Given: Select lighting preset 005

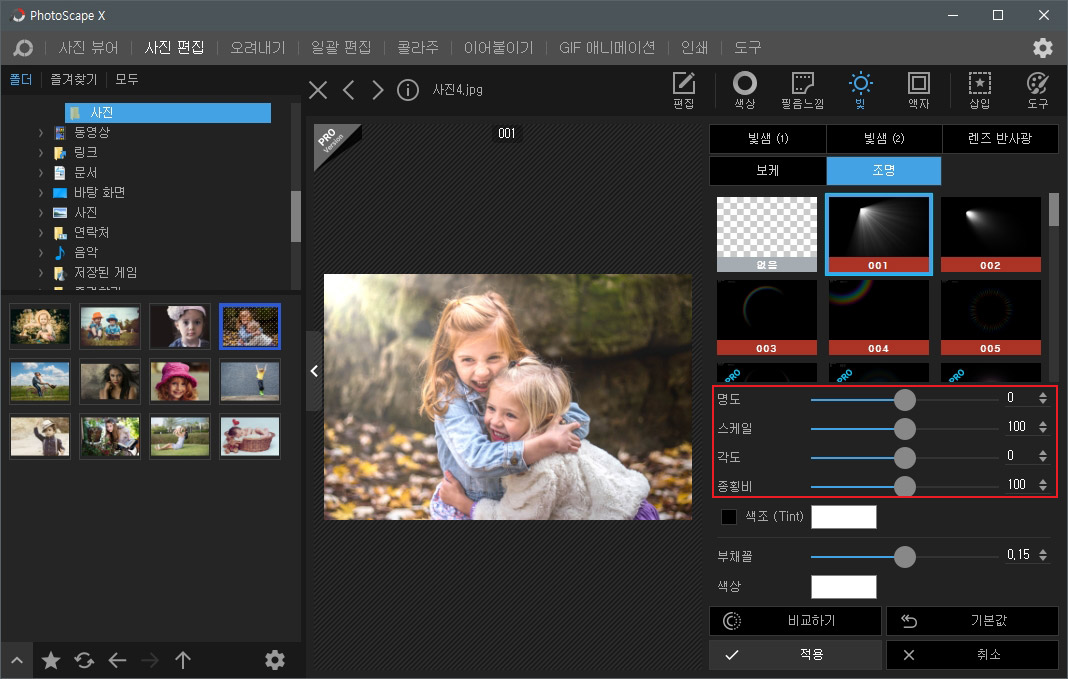Looking at the screenshot, I should (x=990, y=317).
